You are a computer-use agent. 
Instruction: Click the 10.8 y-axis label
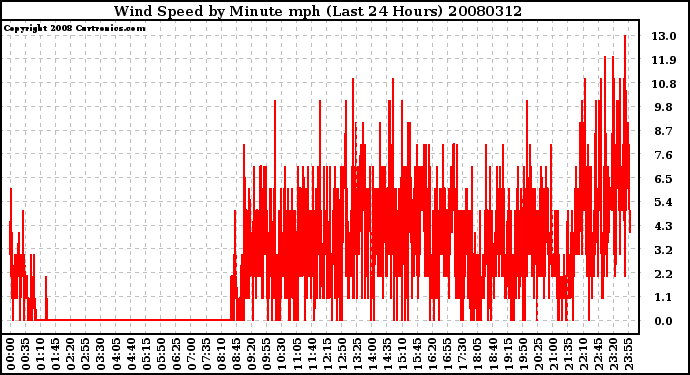664,84
